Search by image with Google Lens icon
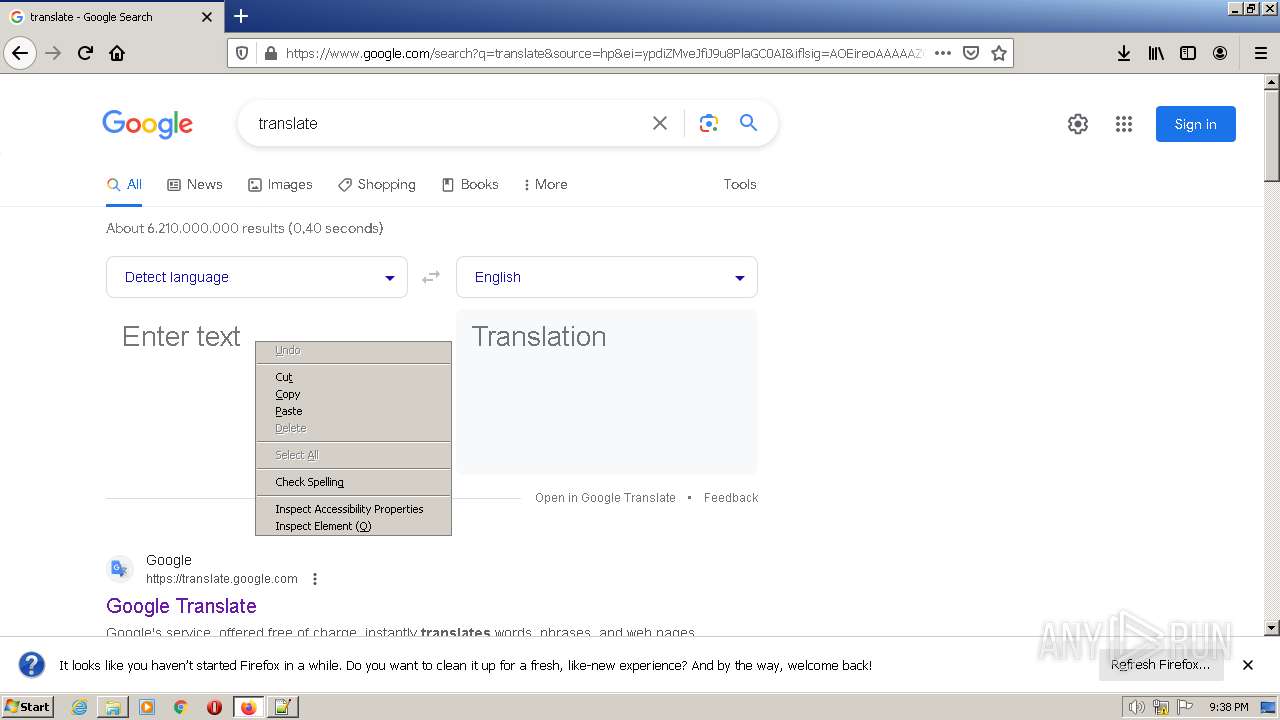Image resolution: width=1280 pixels, height=720 pixels. [x=709, y=123]
